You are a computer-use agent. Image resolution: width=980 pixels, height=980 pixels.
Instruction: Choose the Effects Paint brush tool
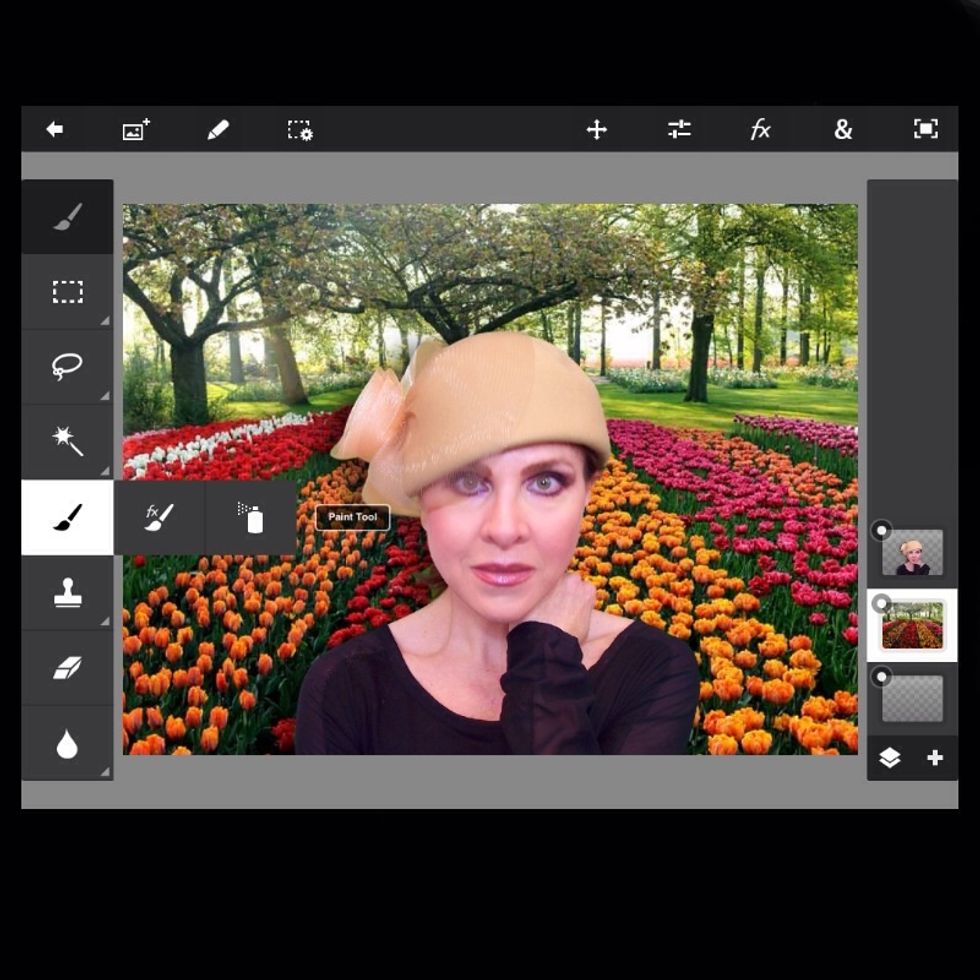point(159,517)
